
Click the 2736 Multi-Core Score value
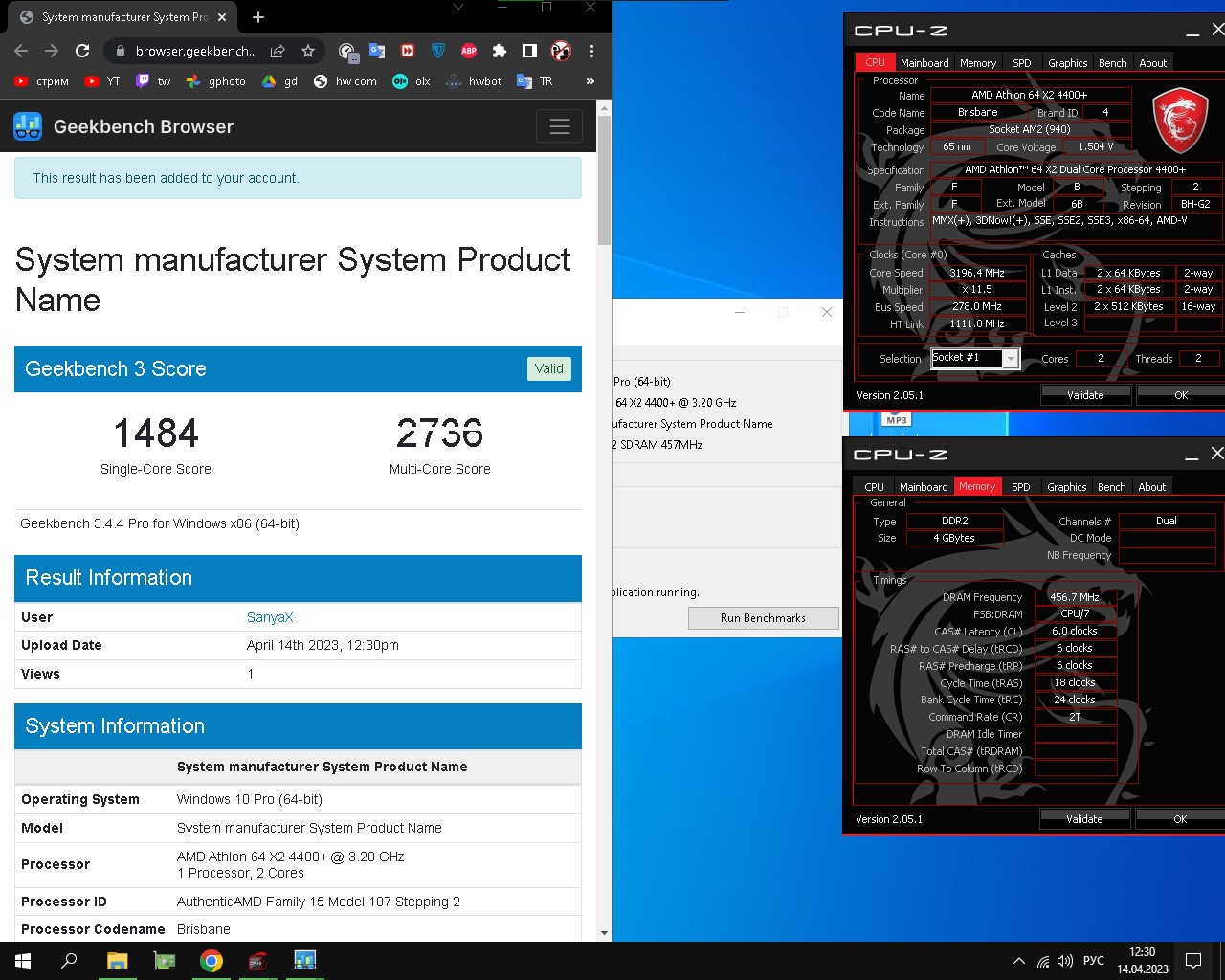coord(440,434)
